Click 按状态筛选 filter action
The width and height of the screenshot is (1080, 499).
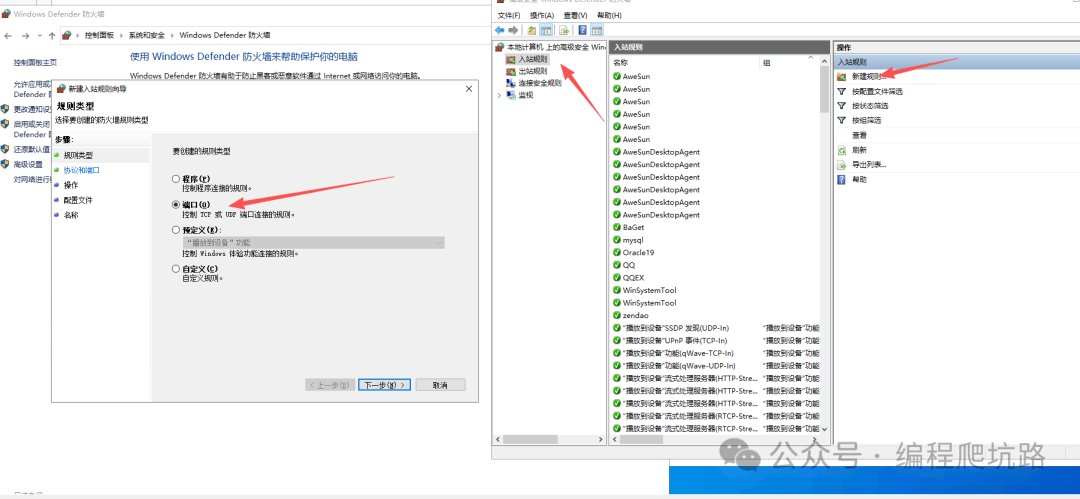[x=869, y=105]
